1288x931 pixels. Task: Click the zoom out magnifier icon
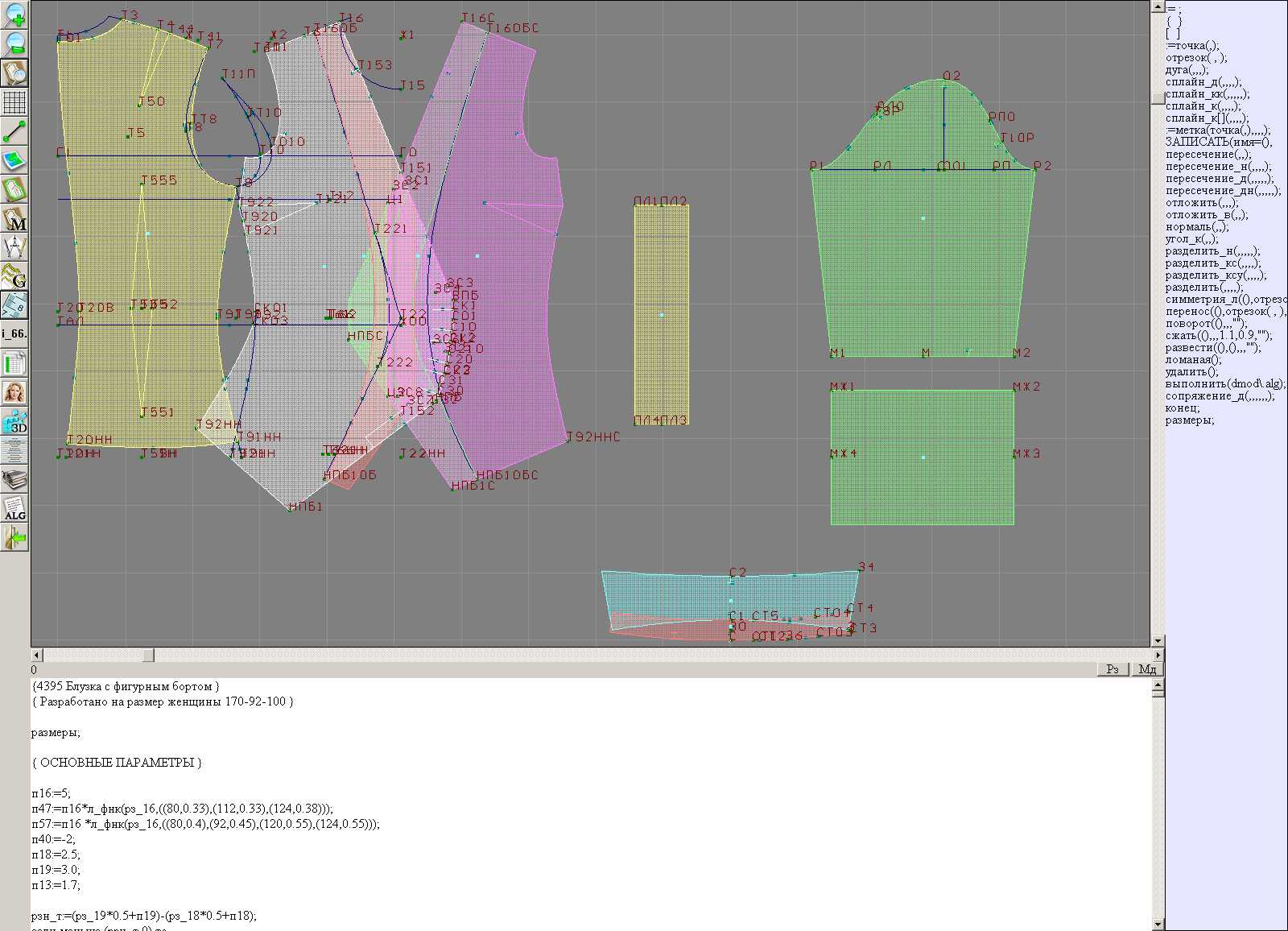[14, 43]
